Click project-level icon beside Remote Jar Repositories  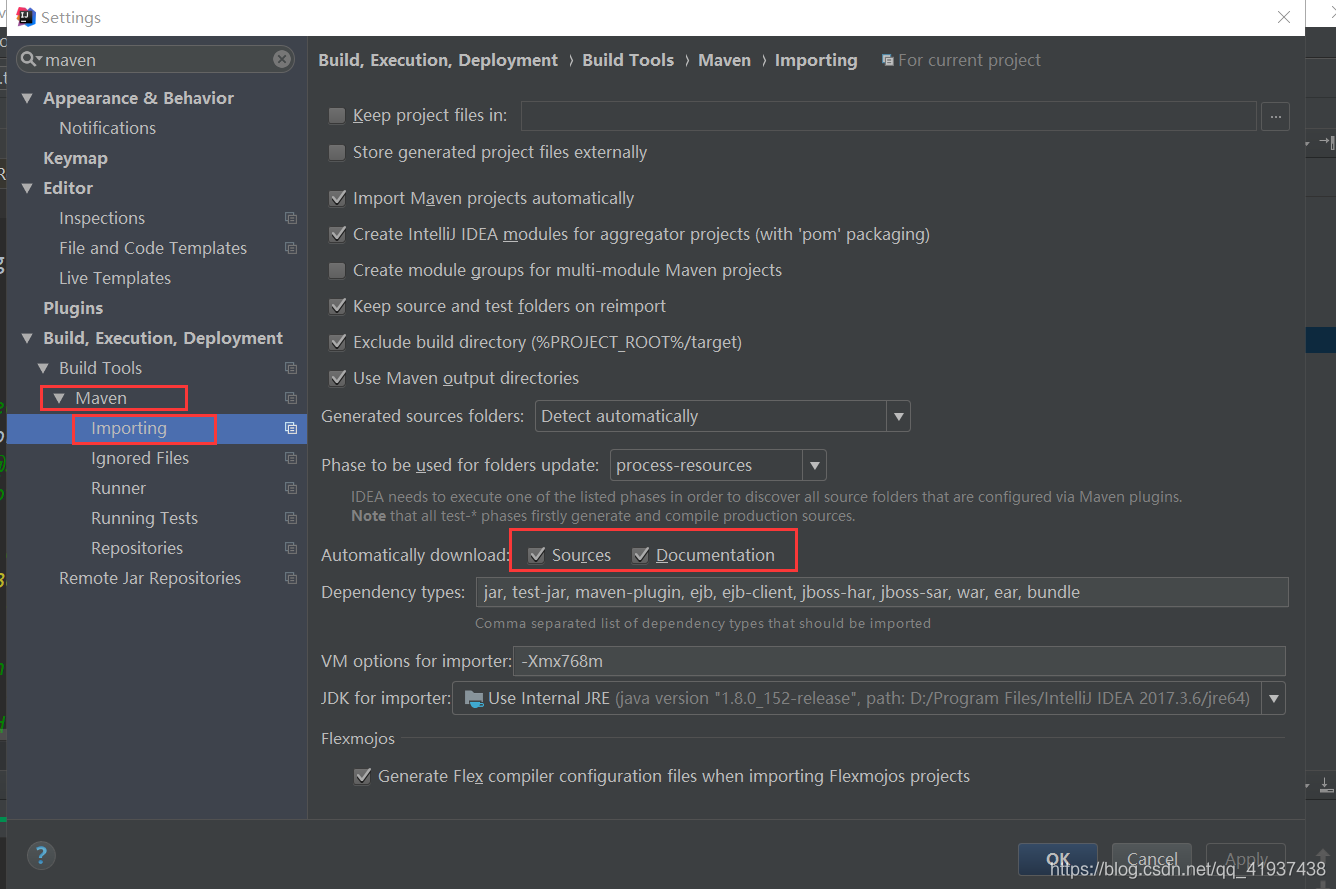(x=291, y=578)
